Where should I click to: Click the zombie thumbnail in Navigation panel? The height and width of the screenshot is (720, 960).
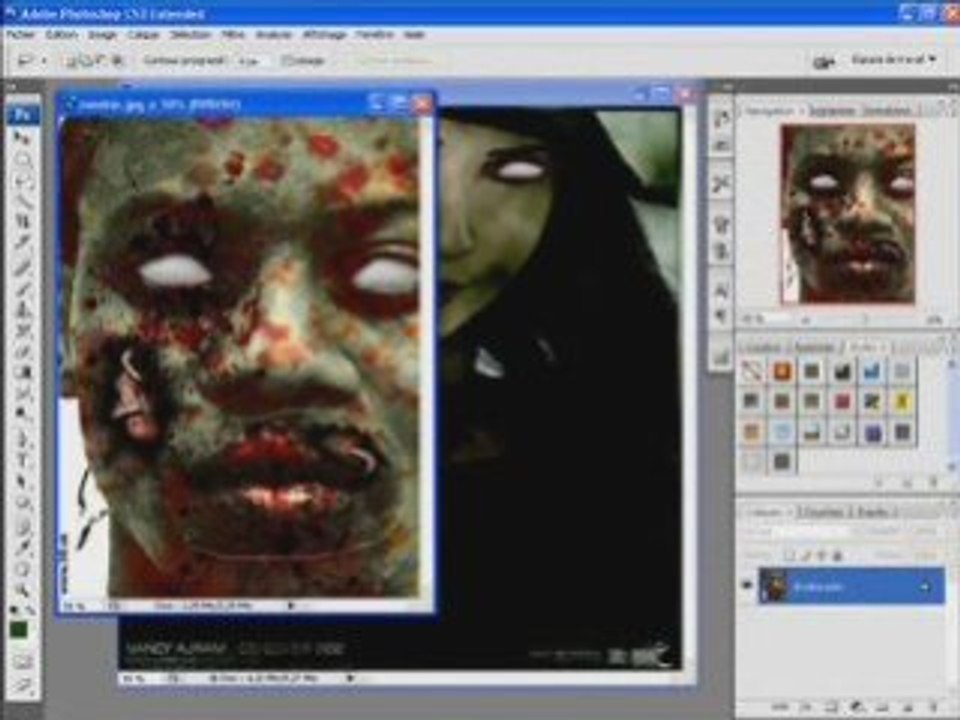pyautogui.click(x=847, y=214)
